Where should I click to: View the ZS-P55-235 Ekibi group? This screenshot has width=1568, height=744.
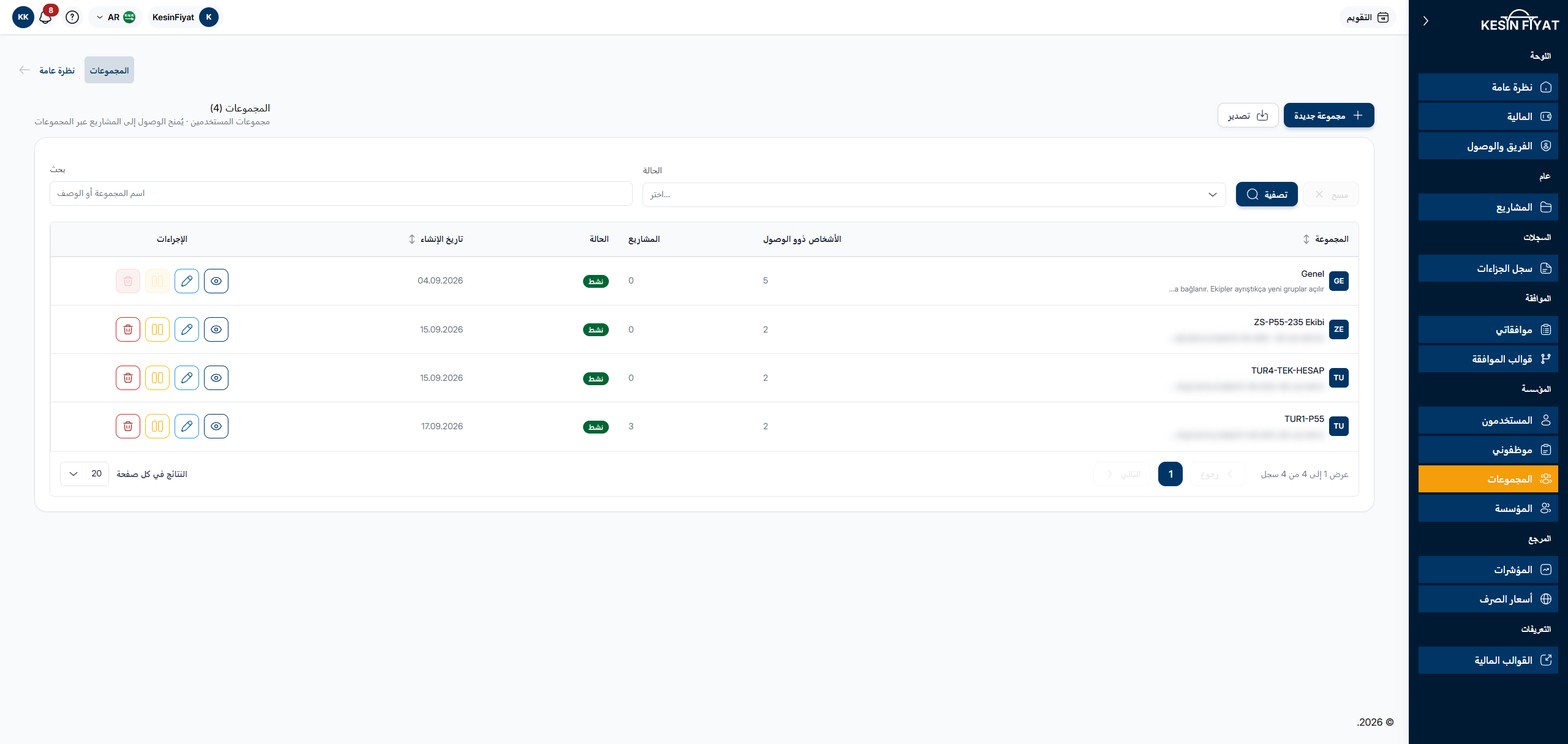[216, 330]
